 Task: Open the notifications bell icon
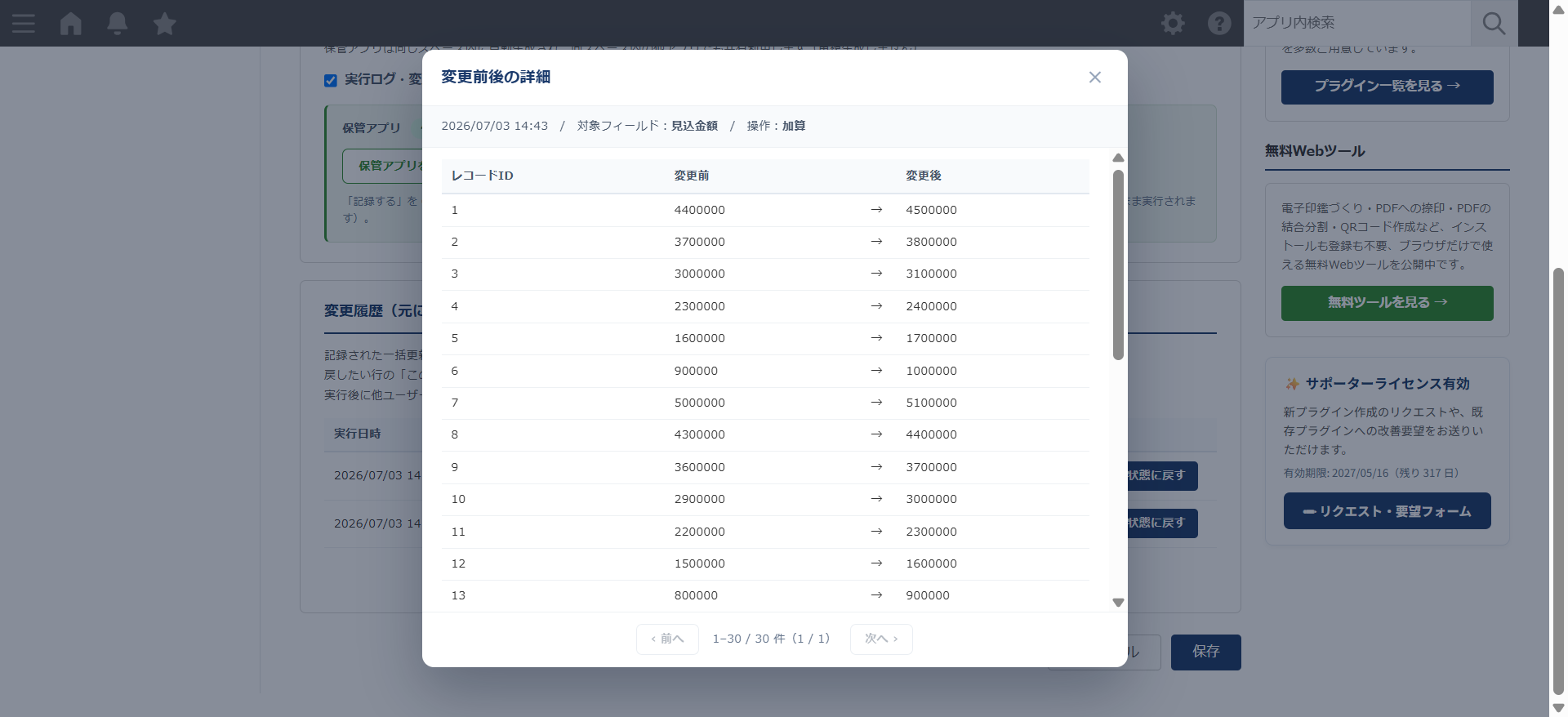click(x=118, y=23)
